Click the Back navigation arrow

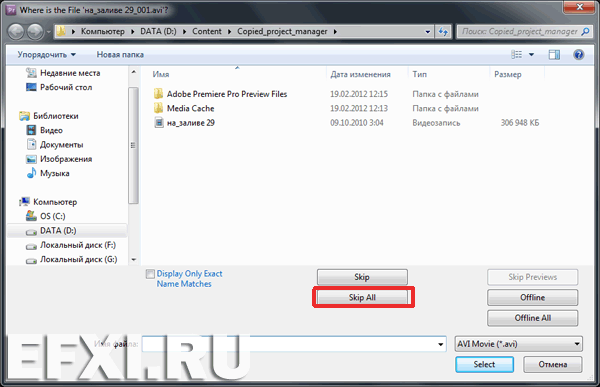[16, 31]
